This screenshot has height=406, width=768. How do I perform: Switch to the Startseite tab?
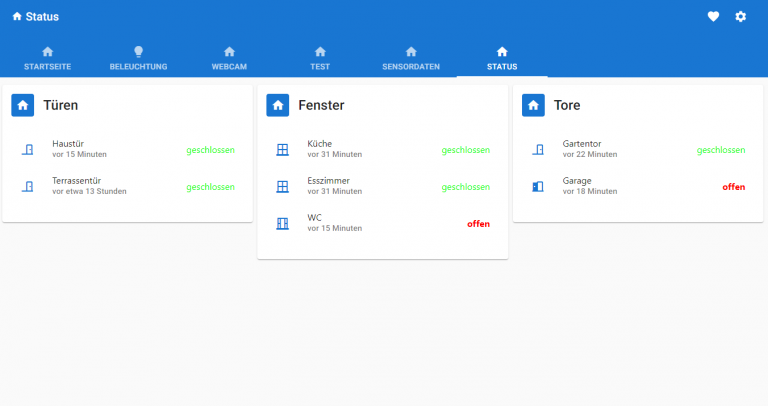(x=46, y=58)
